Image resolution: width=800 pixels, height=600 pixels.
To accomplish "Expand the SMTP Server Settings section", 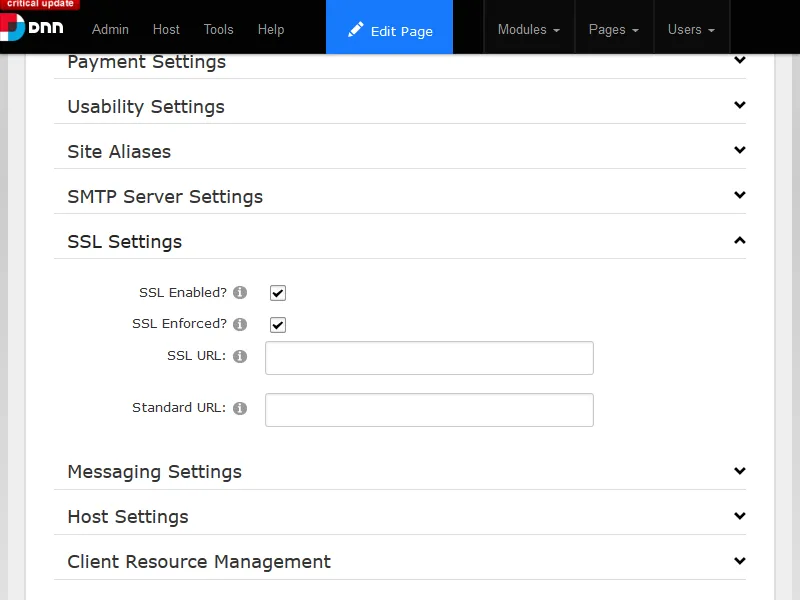I will tap(739, 196).
